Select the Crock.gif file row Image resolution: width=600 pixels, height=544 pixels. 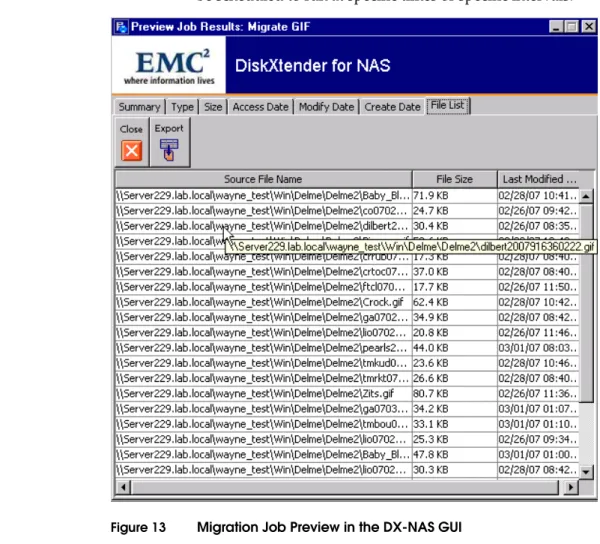tap(347, 302)
